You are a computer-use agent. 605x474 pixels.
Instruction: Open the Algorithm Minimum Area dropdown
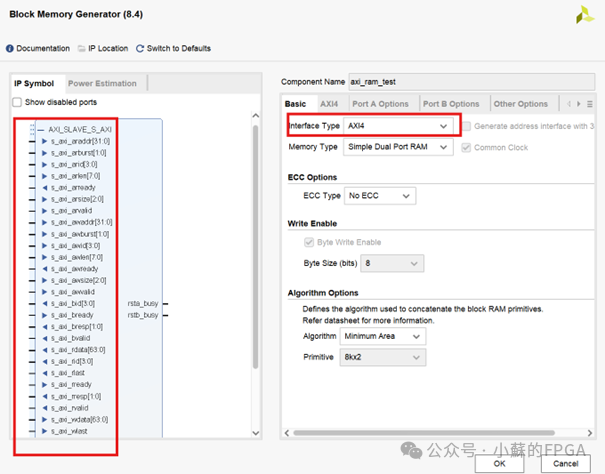click(x=383, y=336)
